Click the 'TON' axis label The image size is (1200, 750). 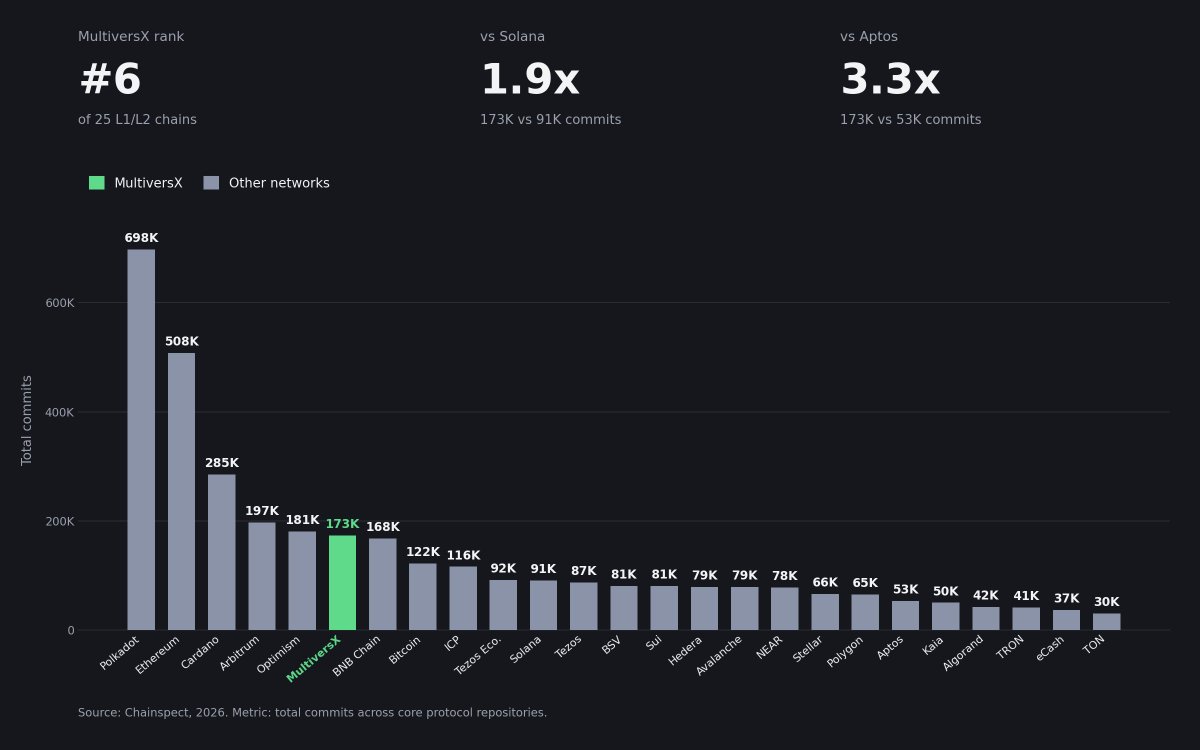(x=1094, y=645)
